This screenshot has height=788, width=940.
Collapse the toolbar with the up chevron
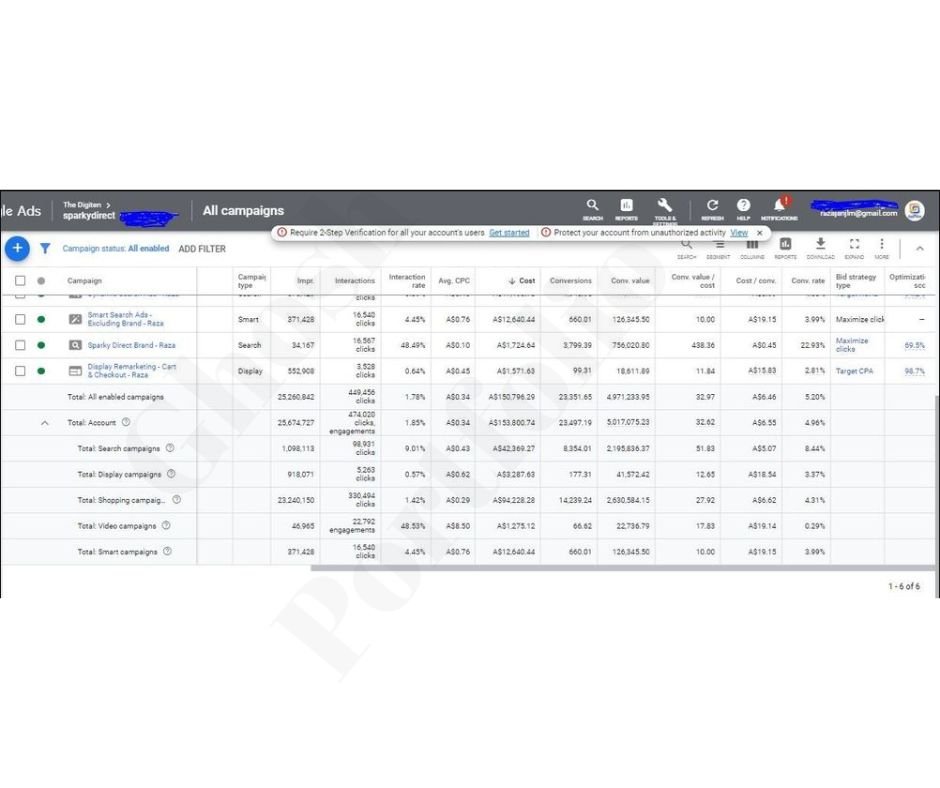tap(920, 248)
